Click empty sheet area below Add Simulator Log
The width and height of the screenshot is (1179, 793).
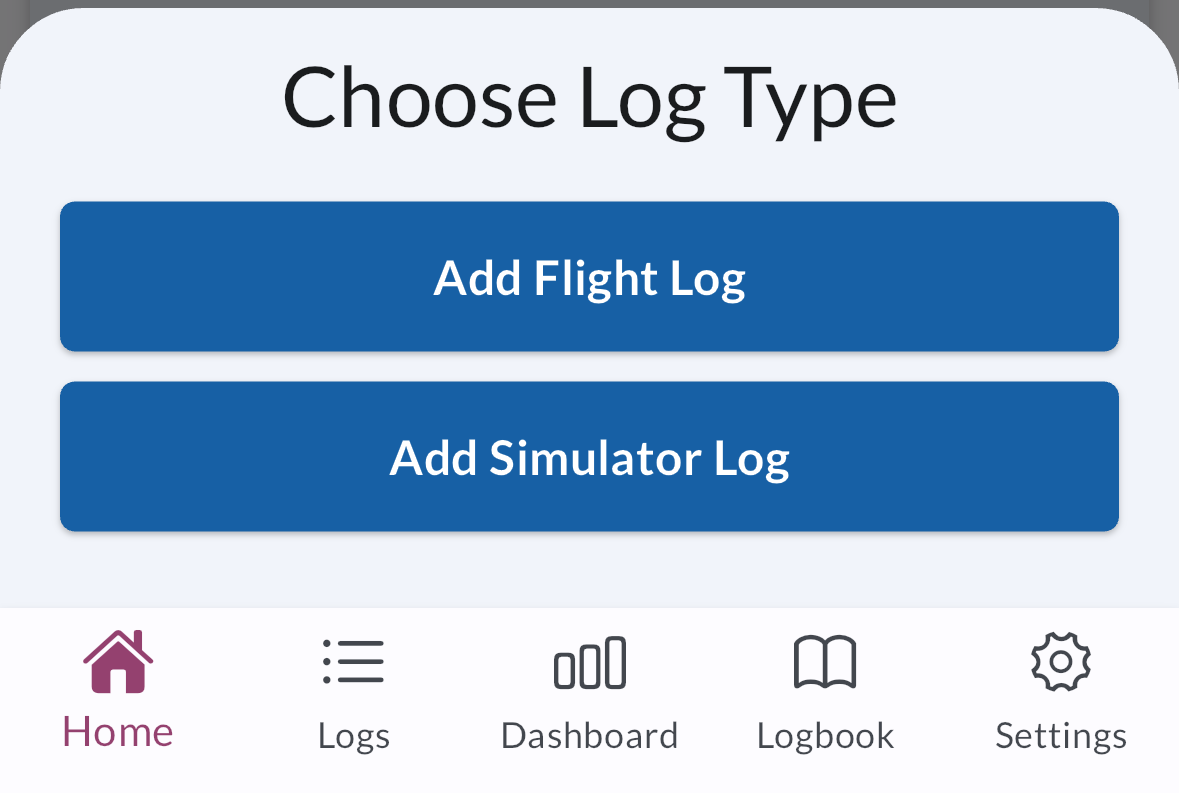point(589,570)
